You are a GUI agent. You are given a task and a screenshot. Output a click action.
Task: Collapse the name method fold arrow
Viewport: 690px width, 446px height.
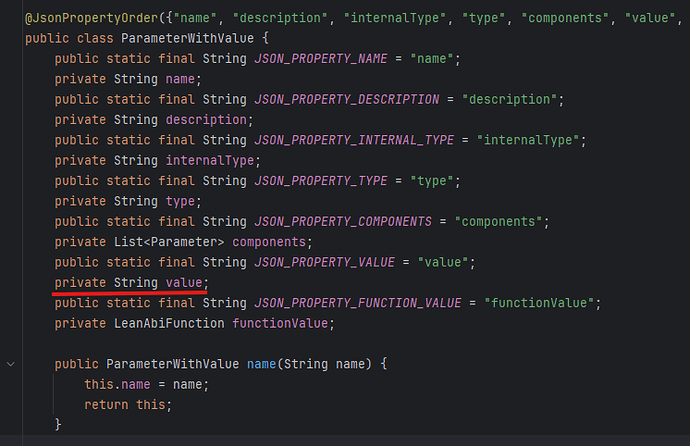pos(11,364)
